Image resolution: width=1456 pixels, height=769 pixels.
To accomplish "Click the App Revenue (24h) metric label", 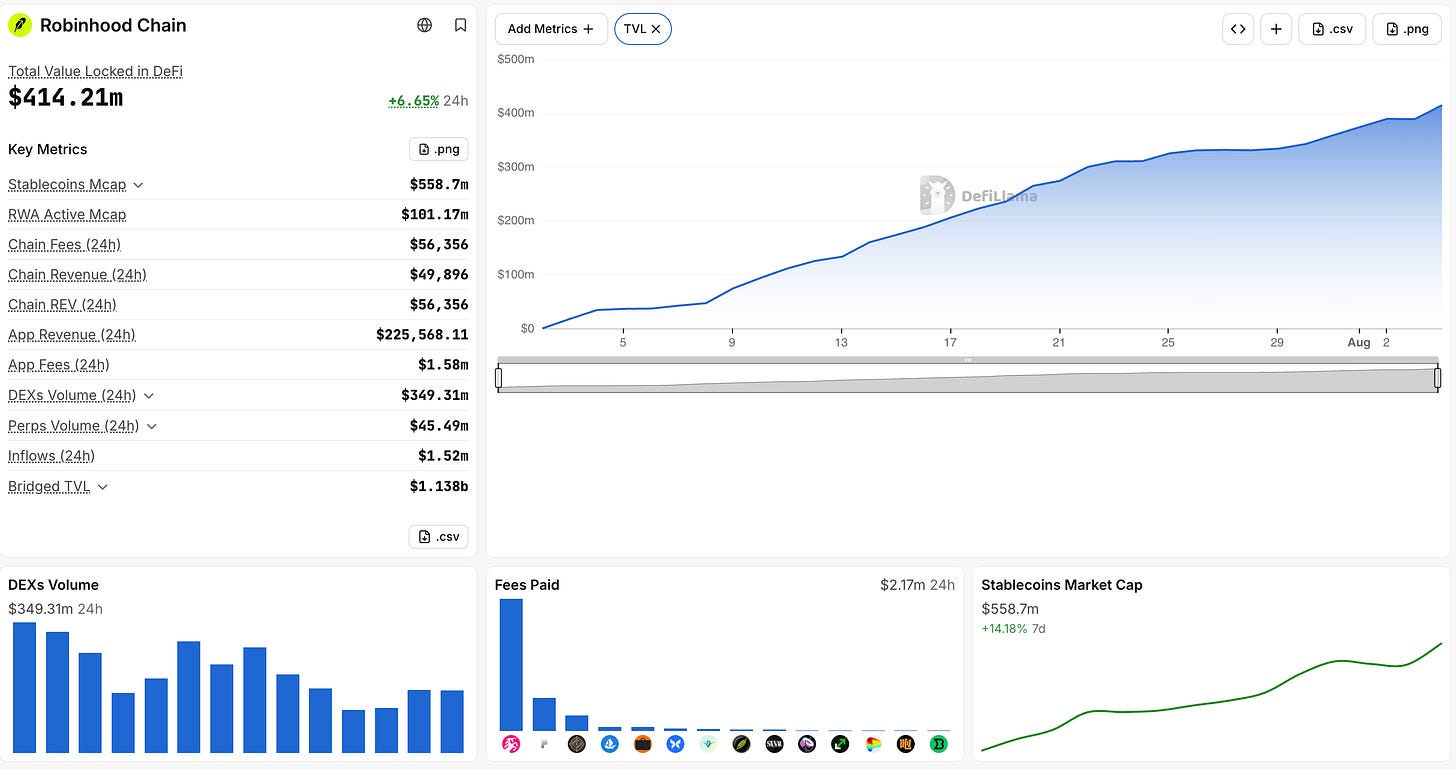I will 72,335.
